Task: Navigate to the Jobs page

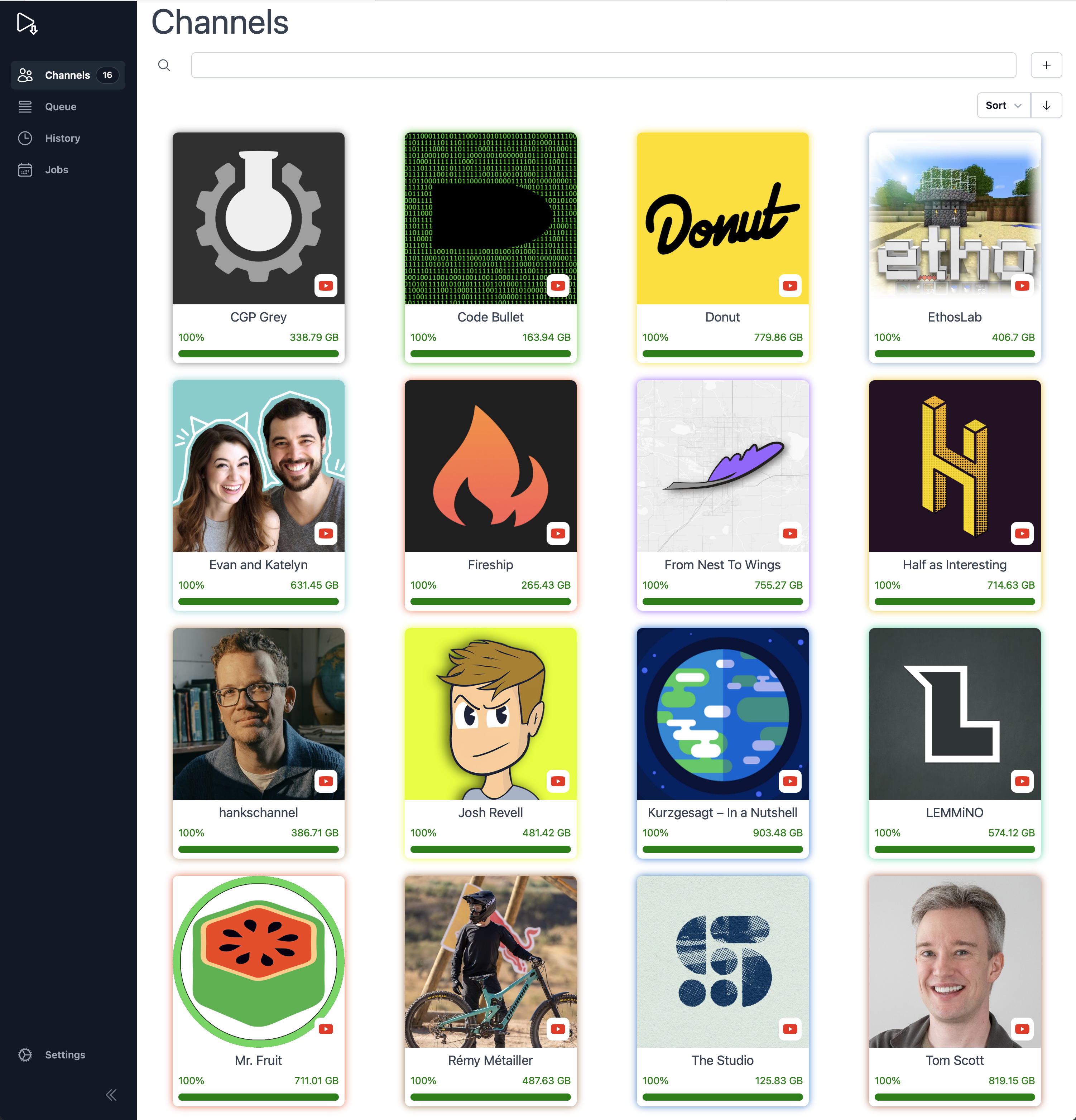Action: coord(57,170)
